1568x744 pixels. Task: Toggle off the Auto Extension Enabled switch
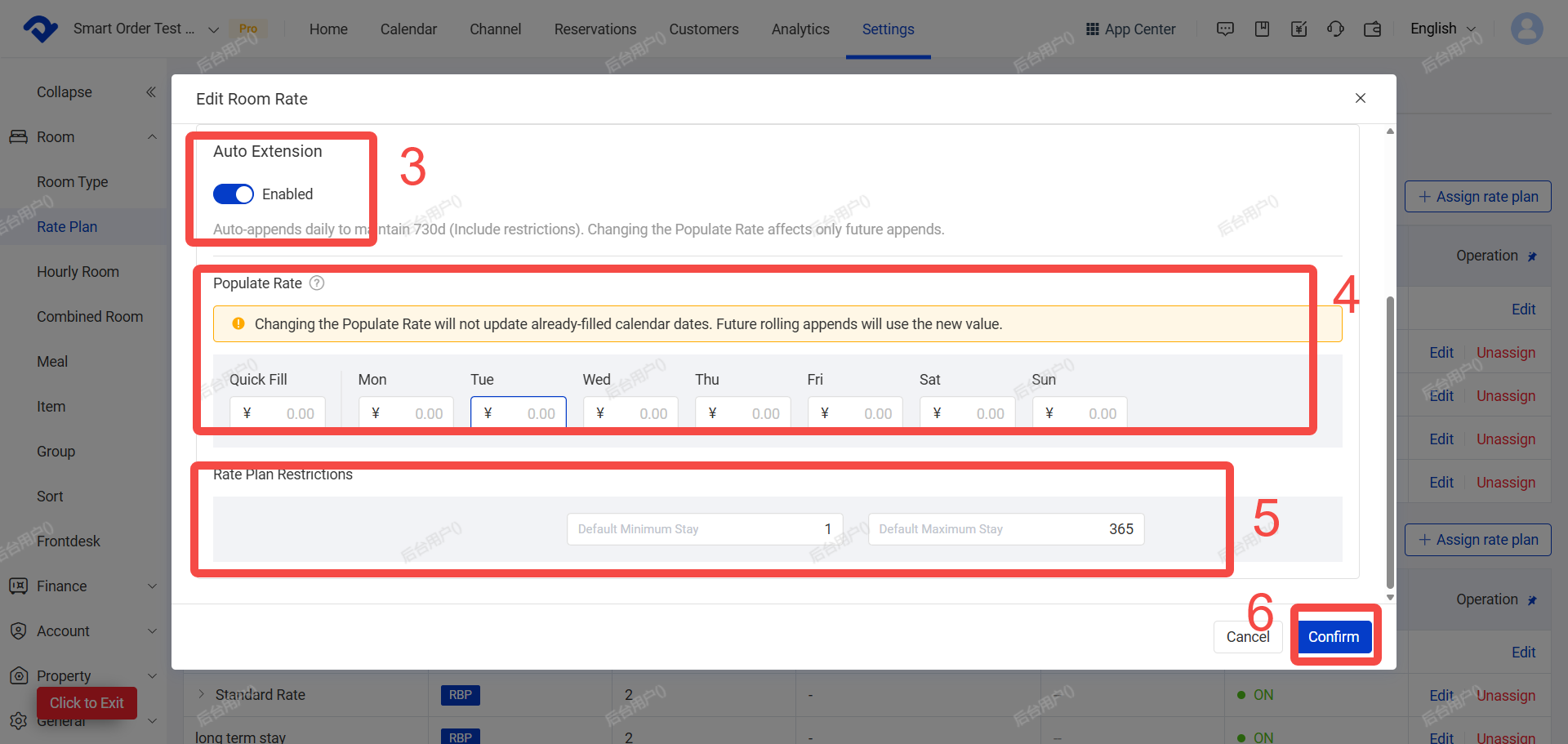point(234,194)
